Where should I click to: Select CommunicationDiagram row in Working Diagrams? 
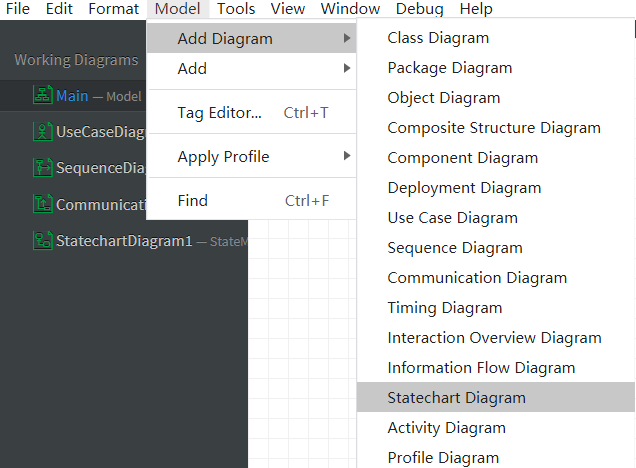pyautogui.click(x=73, y=204)
